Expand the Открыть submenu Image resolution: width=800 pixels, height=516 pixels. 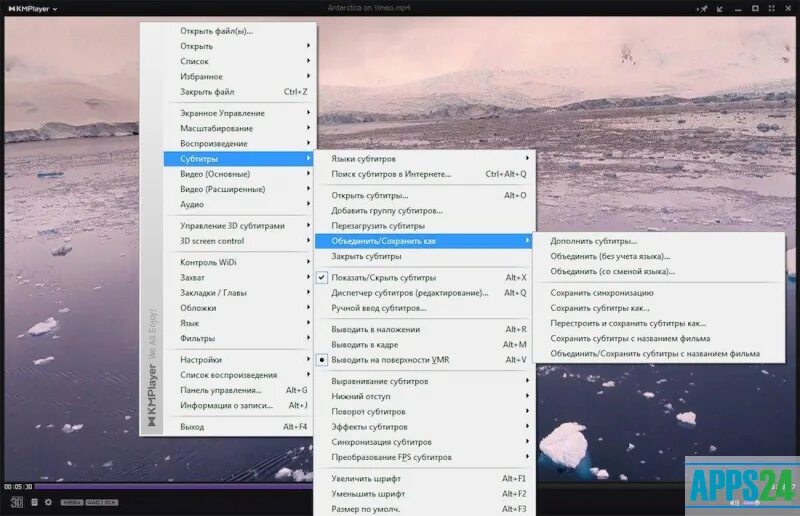[x=239, y=46]
